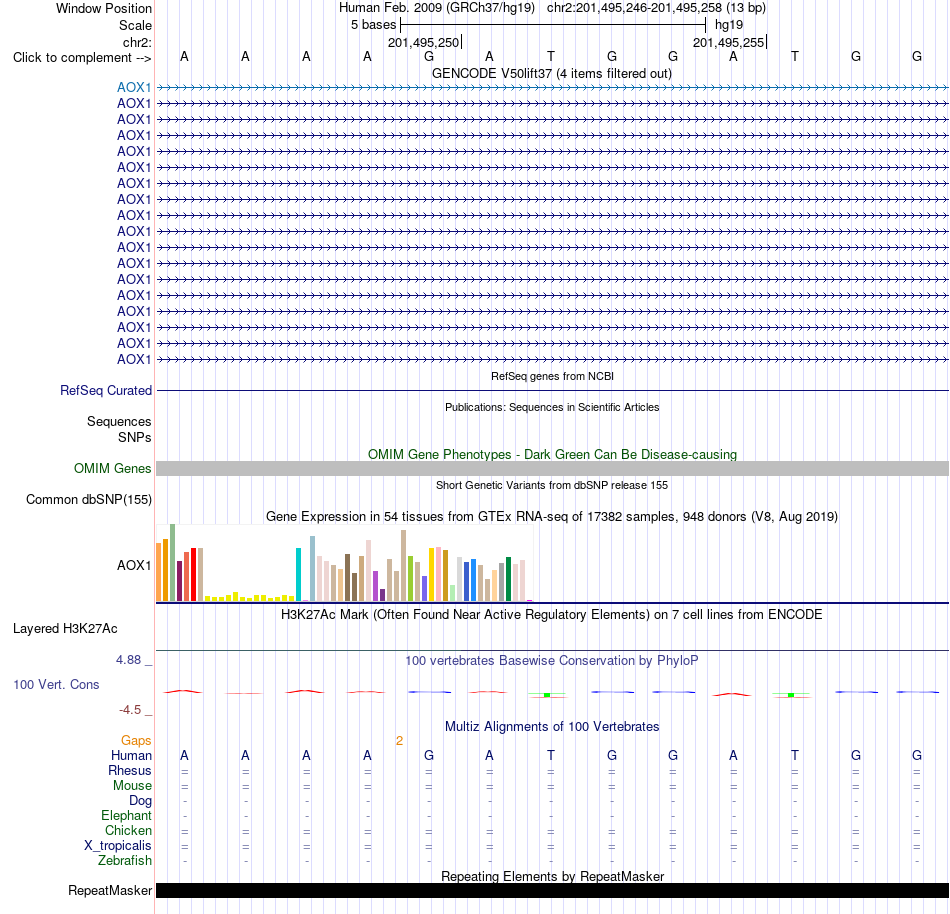Click 'Publications: Sequences in Scientific Articles' title
The width and height of the screenshot is (950, 914).
[x=552, y=407]
